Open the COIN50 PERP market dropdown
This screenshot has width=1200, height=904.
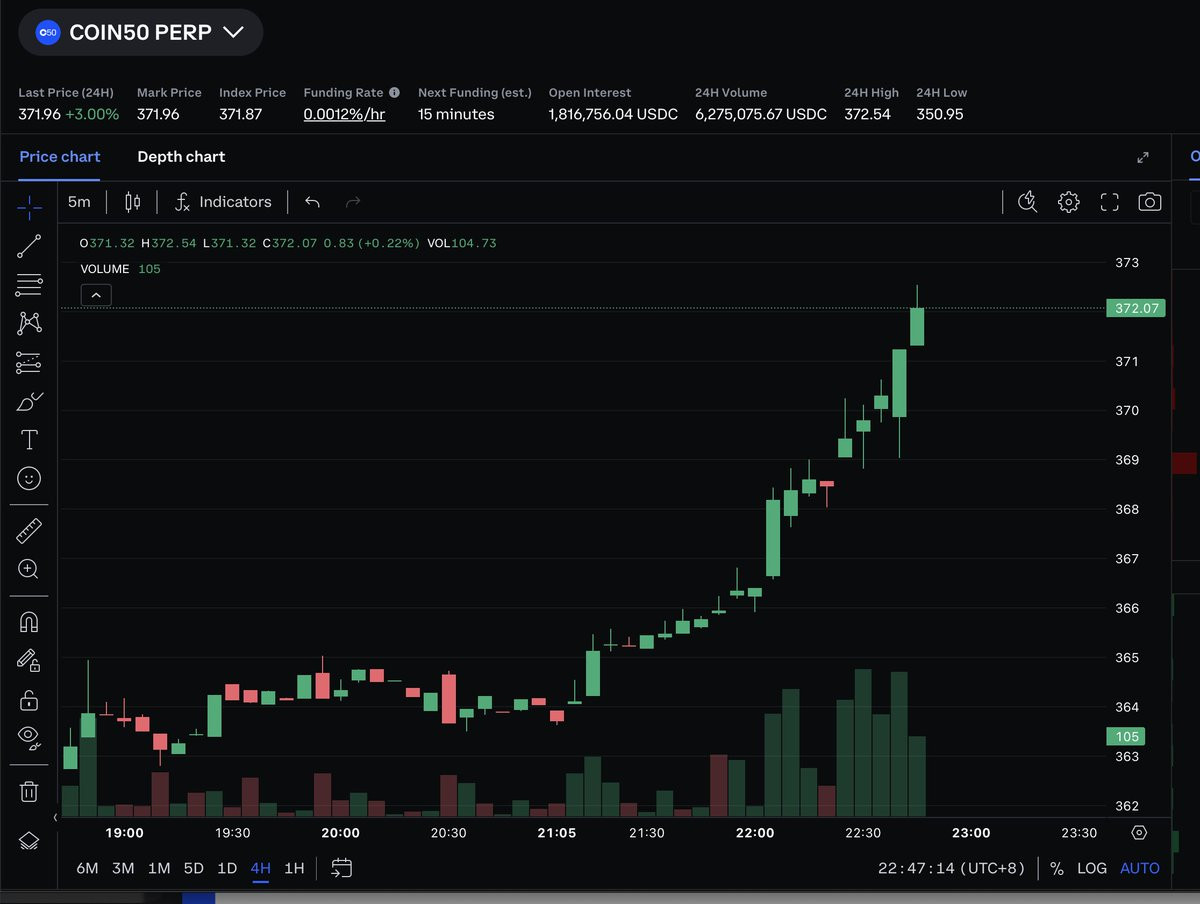(x=140, y=32)
